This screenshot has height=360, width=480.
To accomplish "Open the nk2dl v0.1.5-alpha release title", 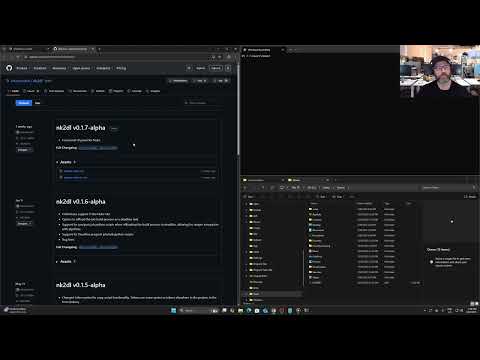I will click(x=81, y=285).
